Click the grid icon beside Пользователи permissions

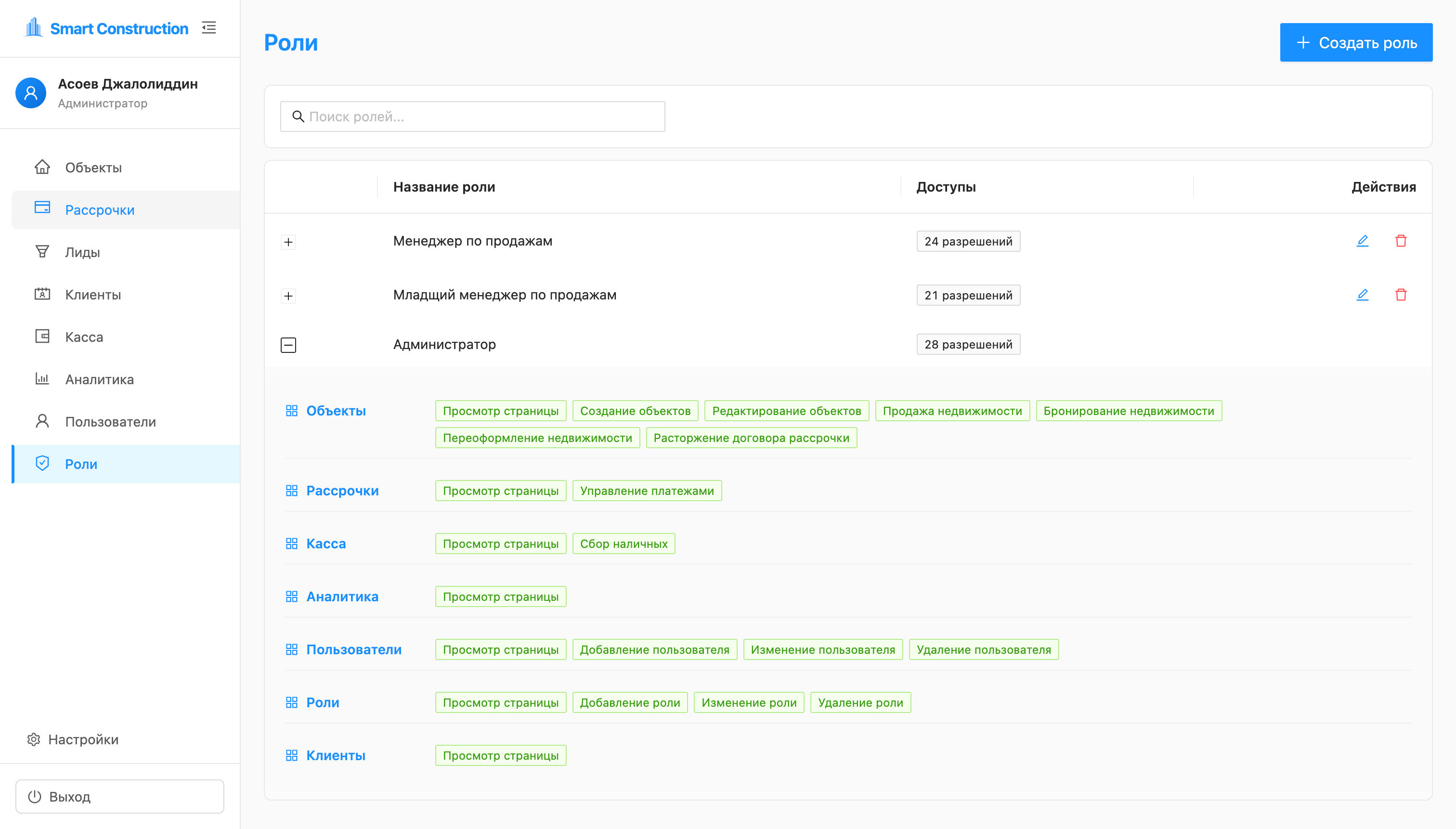coord(292,649)
